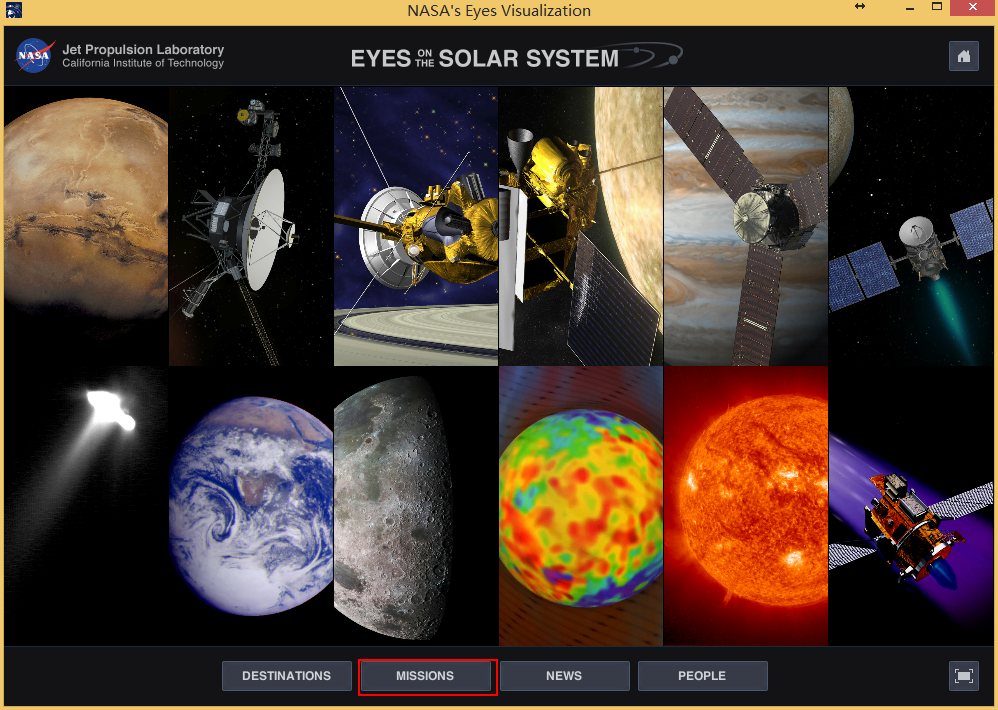This screenshot has height=710, width=998.
Task: Select the comet thumbnail
Action: [85, 504]
